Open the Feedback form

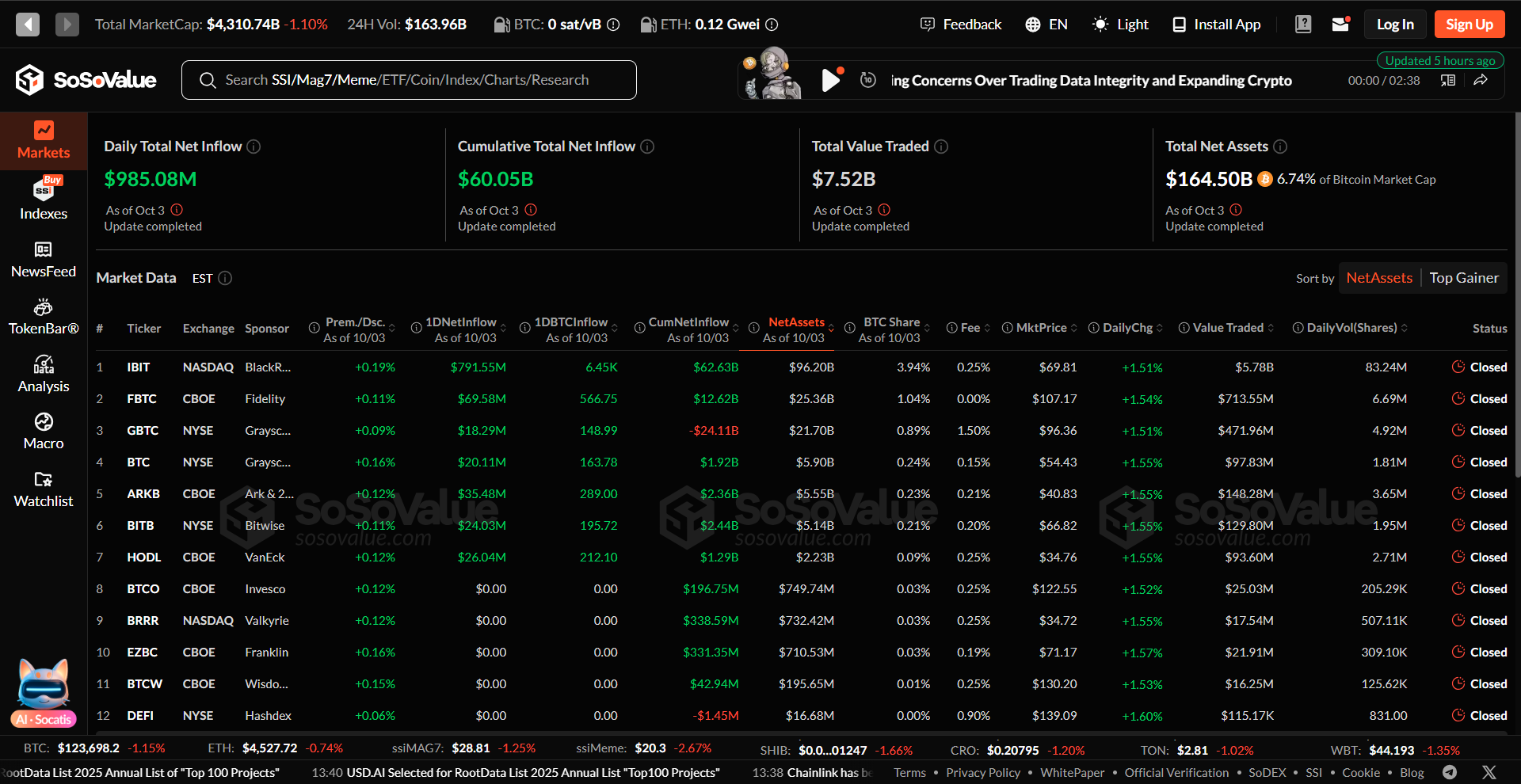pos(961,25)
